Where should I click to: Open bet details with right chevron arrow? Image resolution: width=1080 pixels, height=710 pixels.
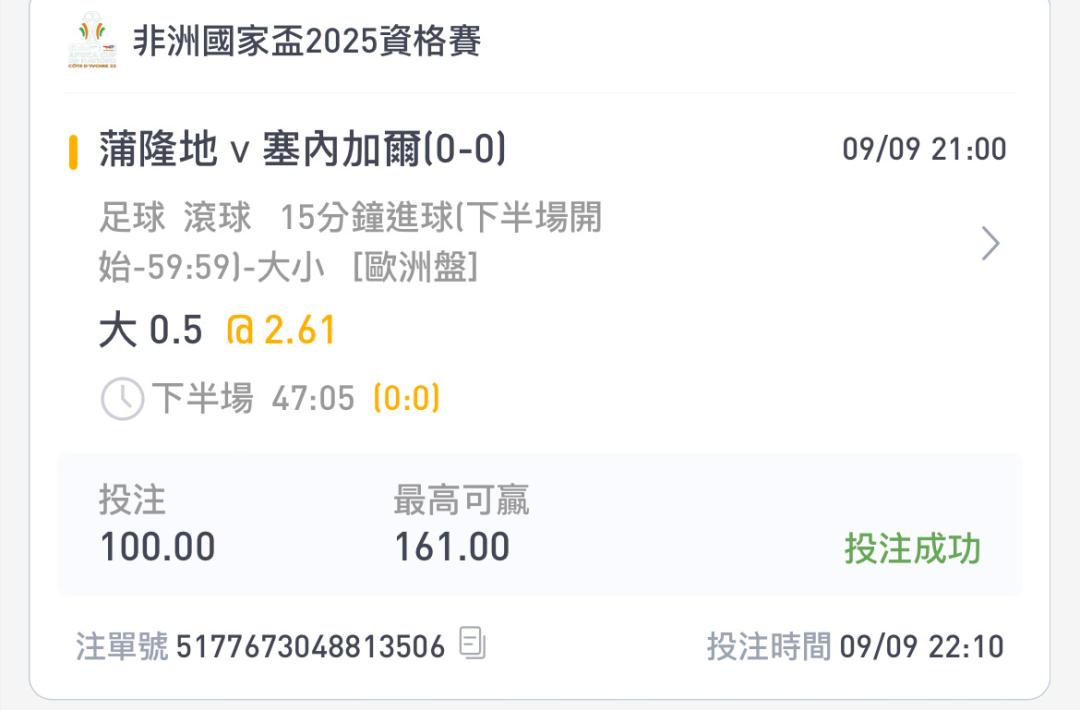click(990, 243)
